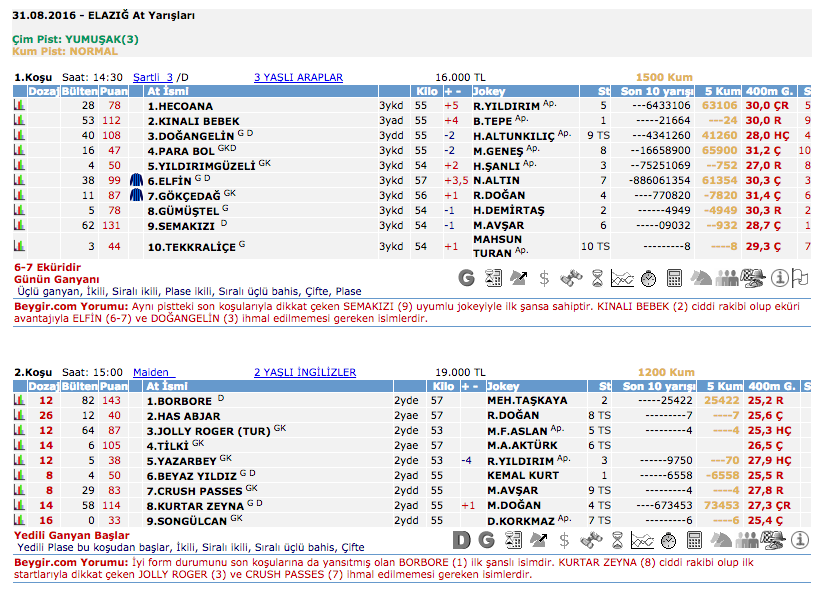Click the Jokey column header in race 2
Image resolution: width=827 pixels, height=594 pixels.
(504, 386)
